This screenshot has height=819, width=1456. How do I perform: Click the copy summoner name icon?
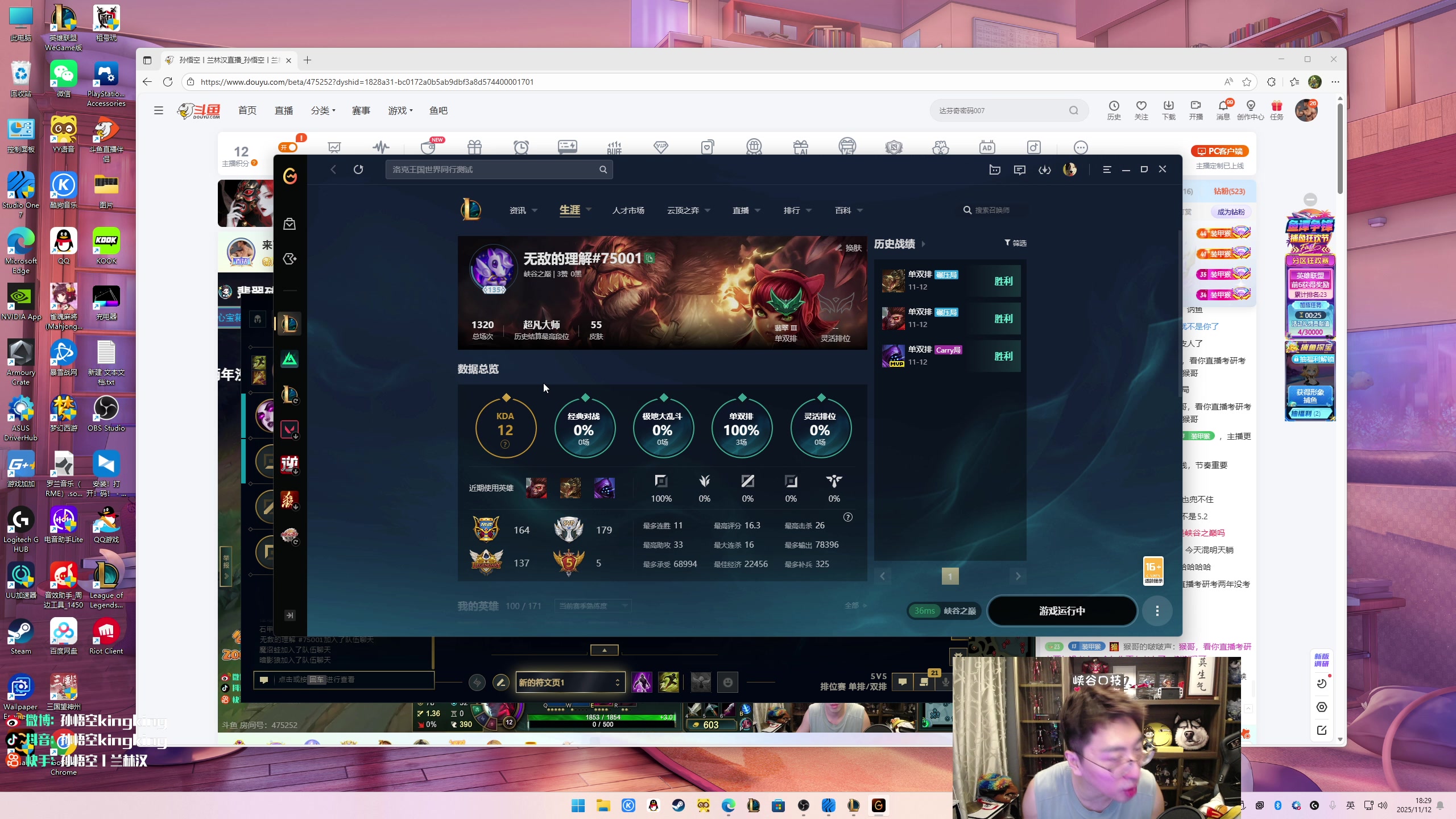650,259
